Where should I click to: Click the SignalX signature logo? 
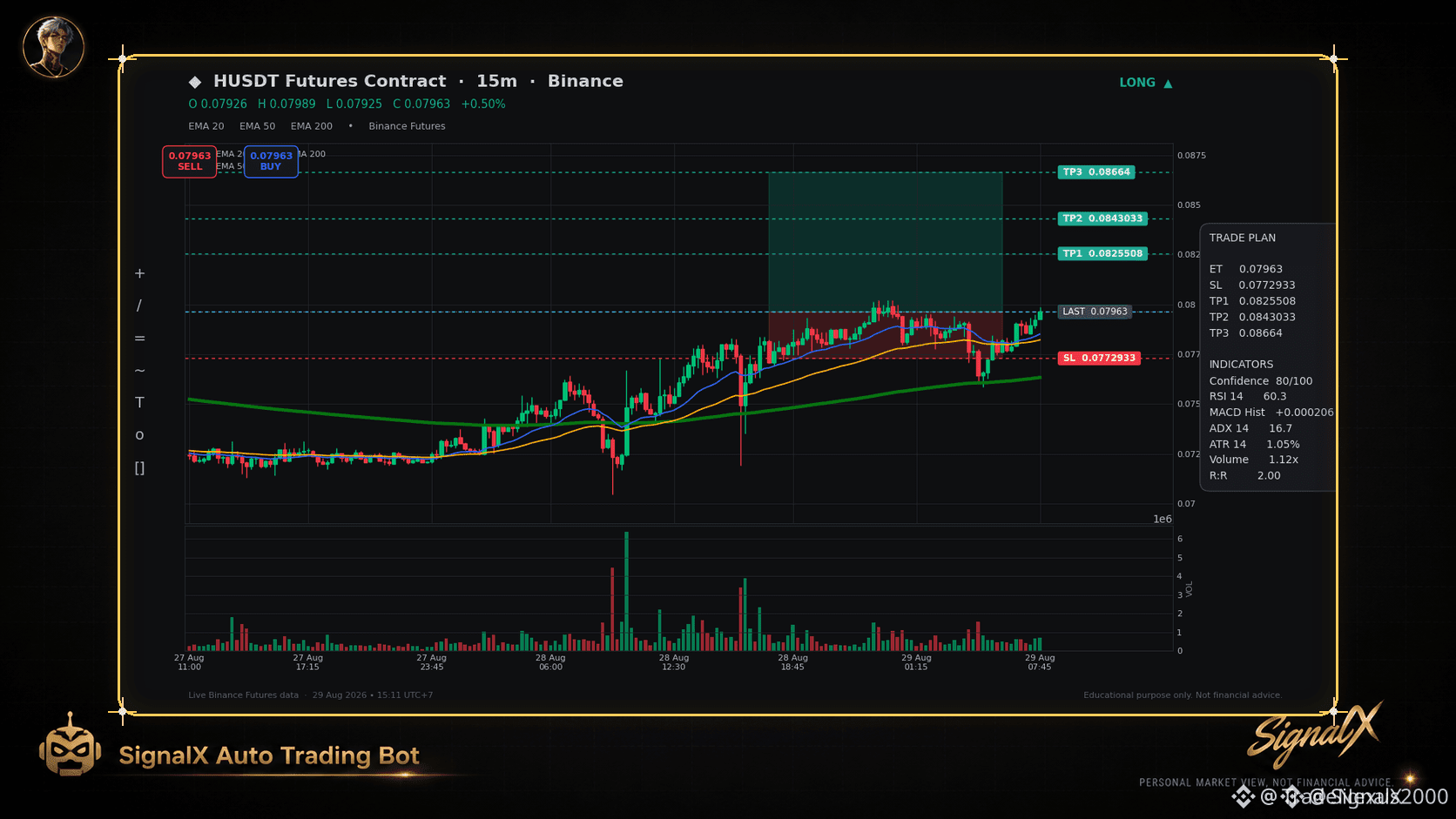[1315, 734]
